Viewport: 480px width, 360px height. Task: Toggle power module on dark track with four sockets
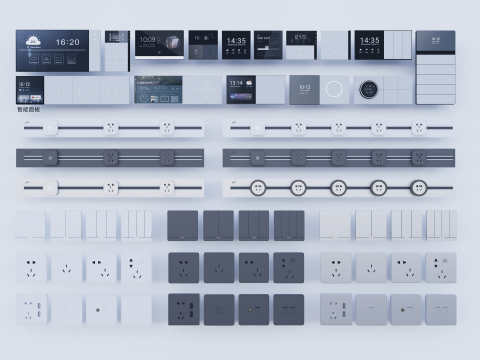point(257,158)
